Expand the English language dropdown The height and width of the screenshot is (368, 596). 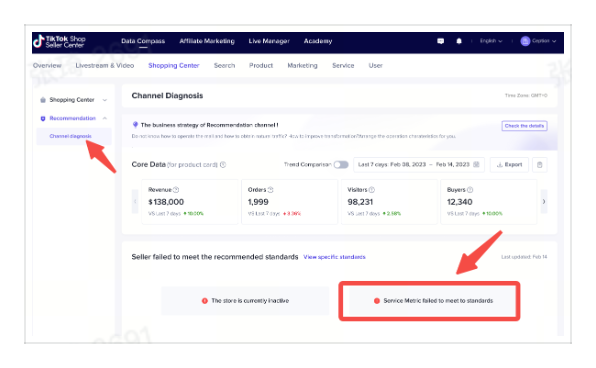(491, 41)
